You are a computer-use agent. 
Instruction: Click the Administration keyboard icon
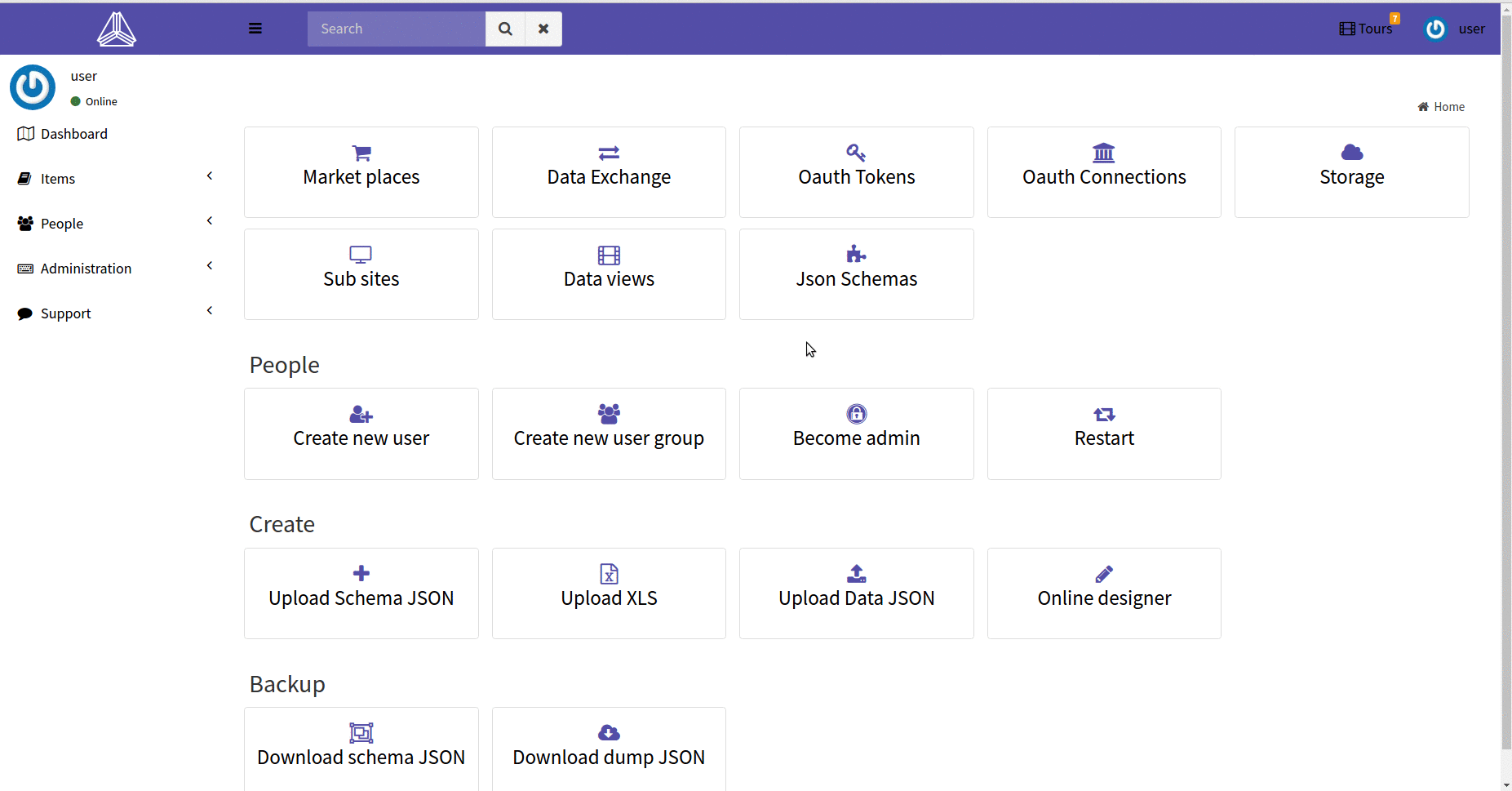click(25, 269)
